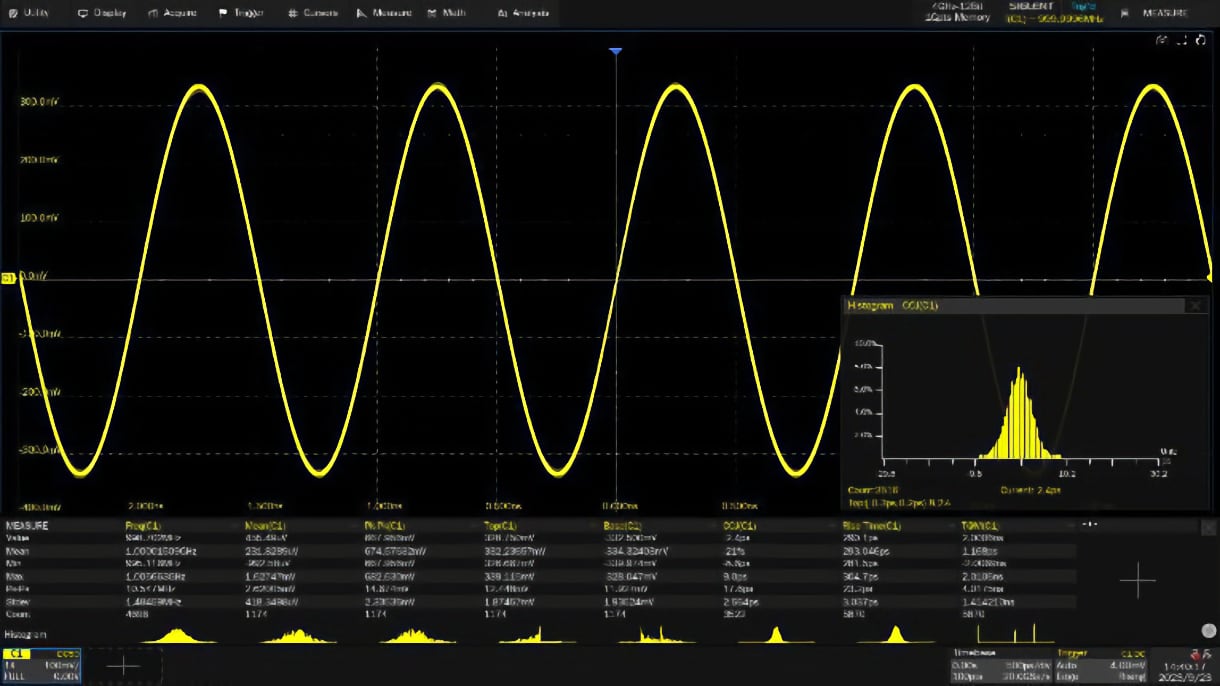Add a channel with the plus box beside C1
1220x686 pixels.
point(123,664)
